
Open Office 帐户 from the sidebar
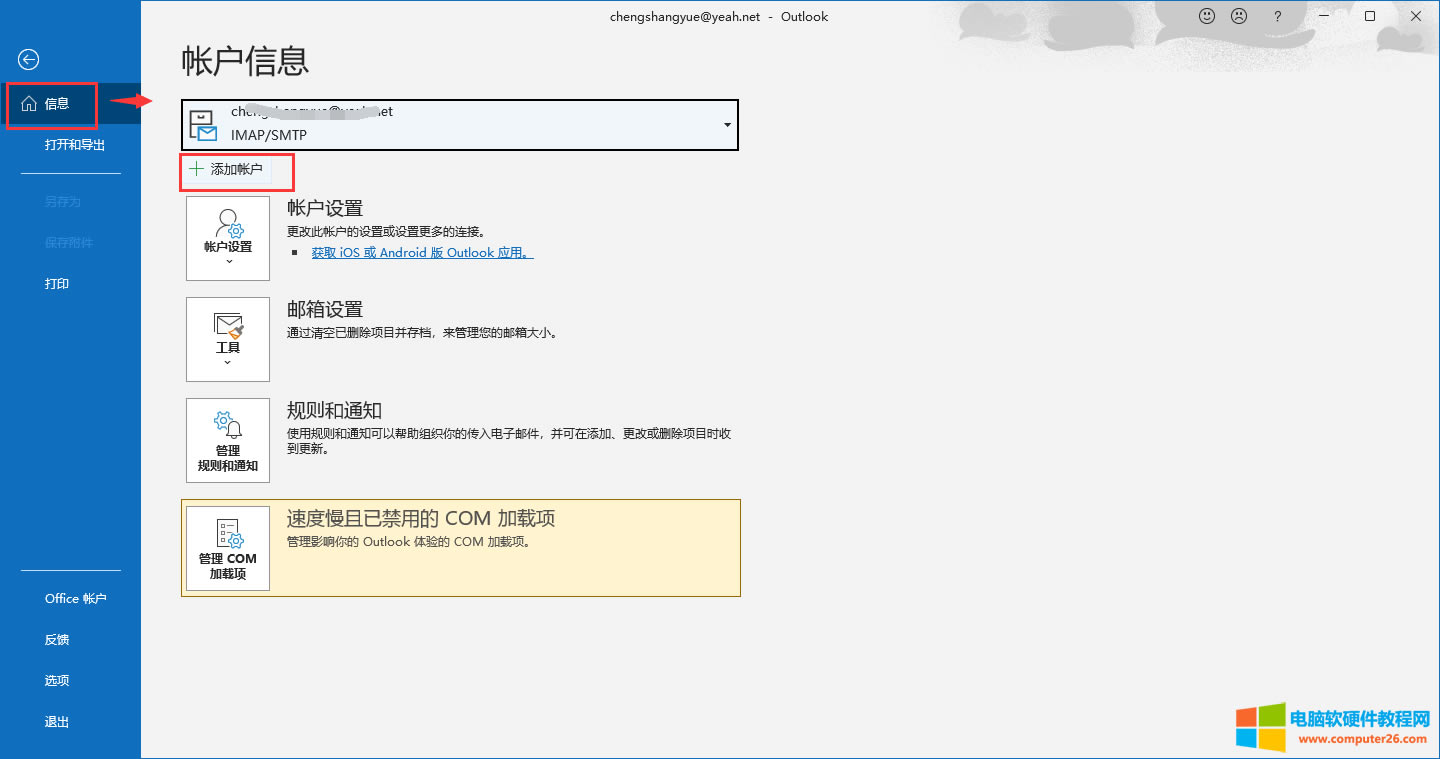pyautogui.click(x=75, y=599)
